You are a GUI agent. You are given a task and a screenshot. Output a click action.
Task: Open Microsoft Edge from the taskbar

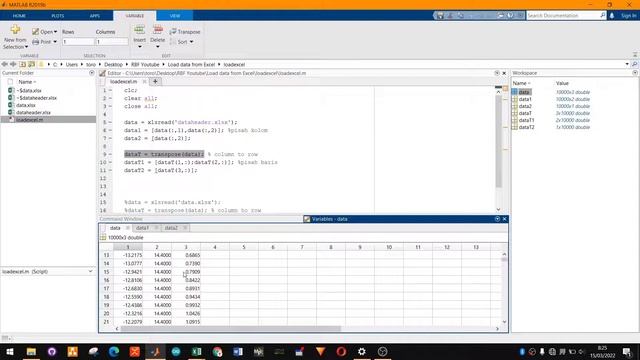(x=114, y=351)
